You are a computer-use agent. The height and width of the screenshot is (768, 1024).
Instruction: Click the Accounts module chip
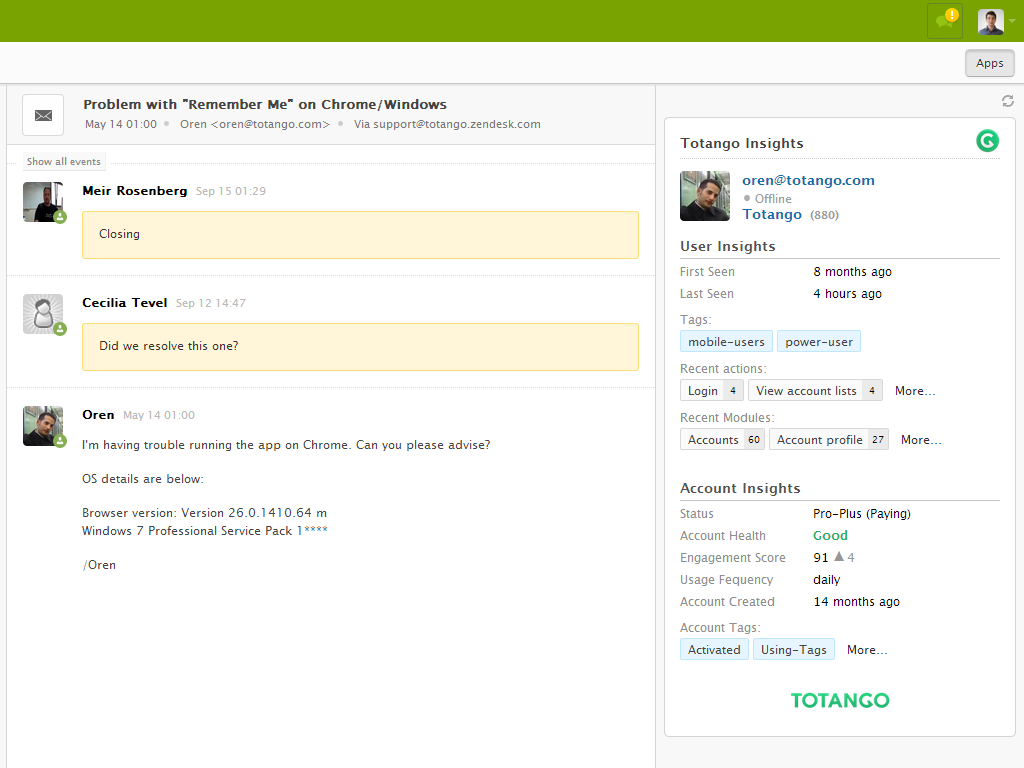[x=722, y=440]
